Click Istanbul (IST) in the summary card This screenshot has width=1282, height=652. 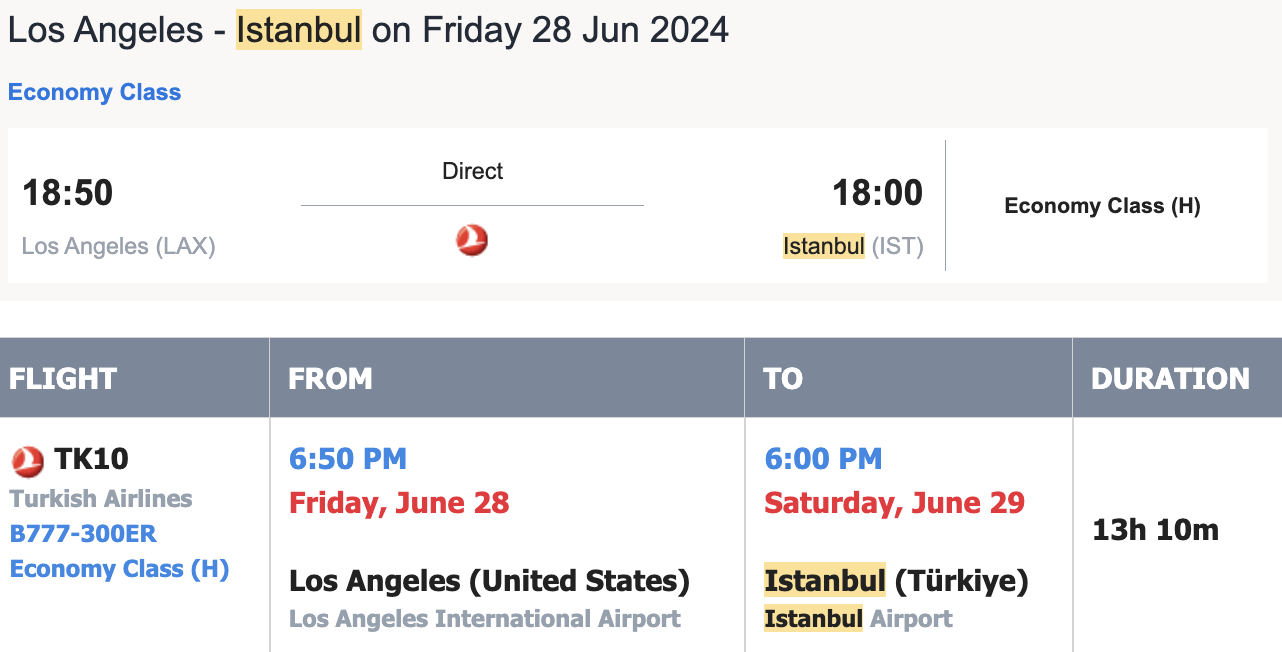[852, 246]
